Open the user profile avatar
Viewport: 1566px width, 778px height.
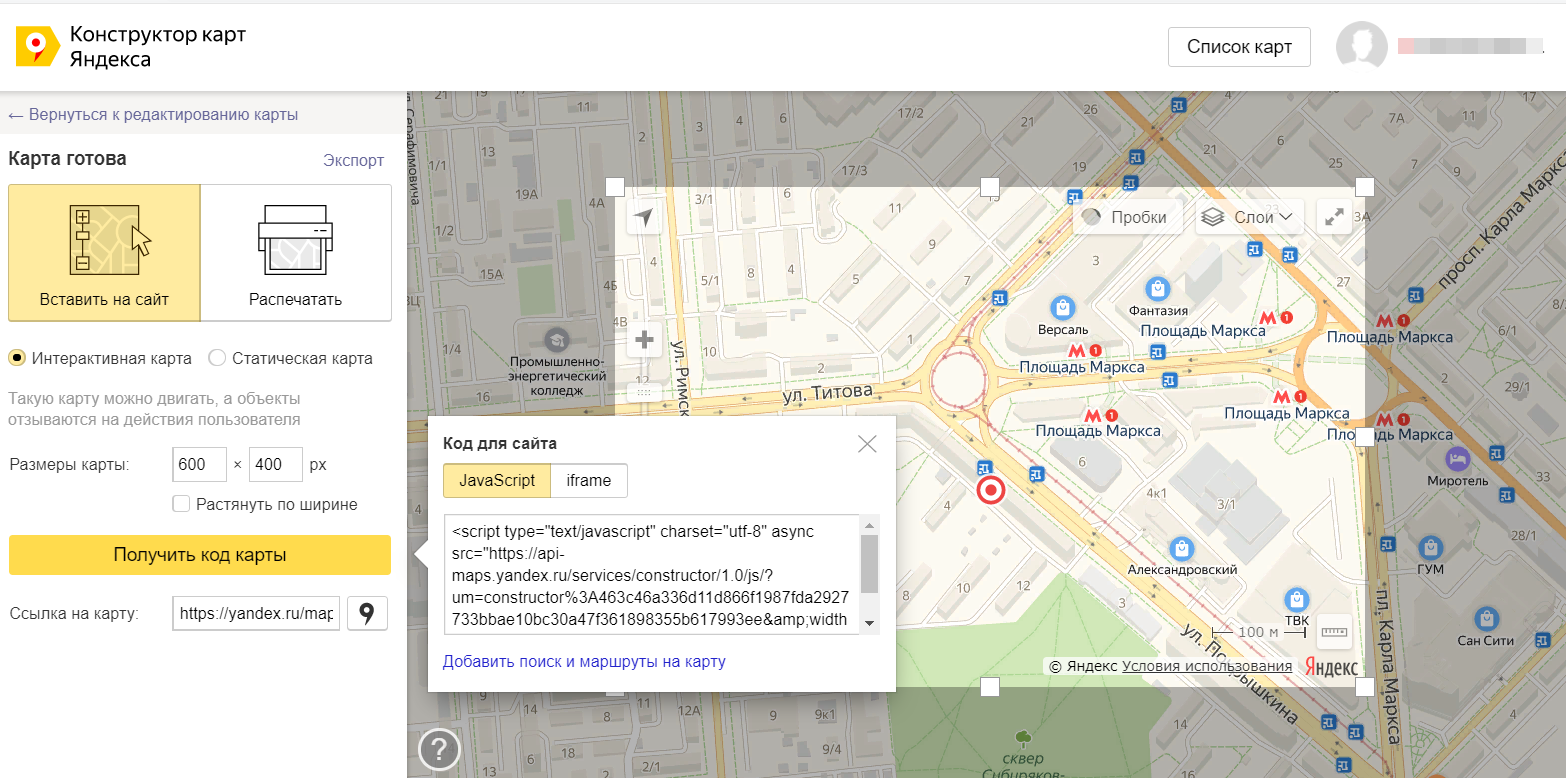point(1361,47)
